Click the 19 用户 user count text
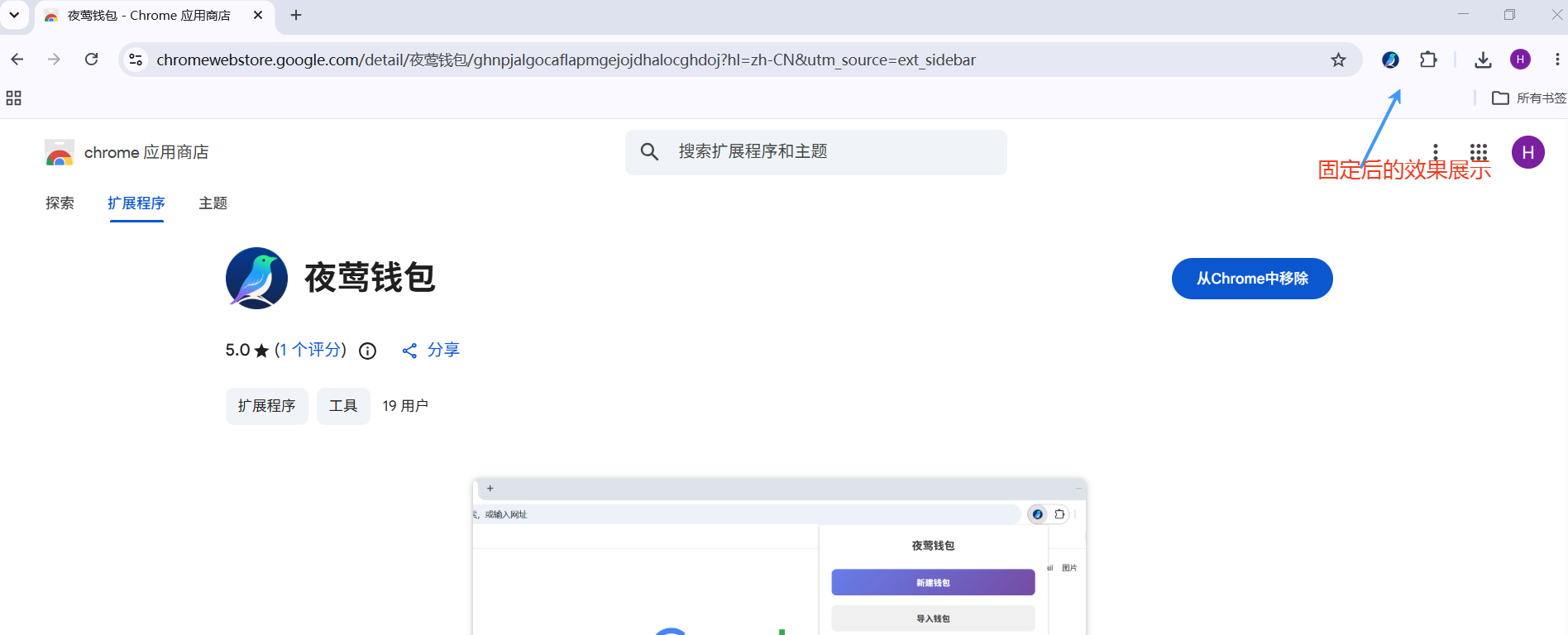The image size is (1568, 635). pos(405,406)
